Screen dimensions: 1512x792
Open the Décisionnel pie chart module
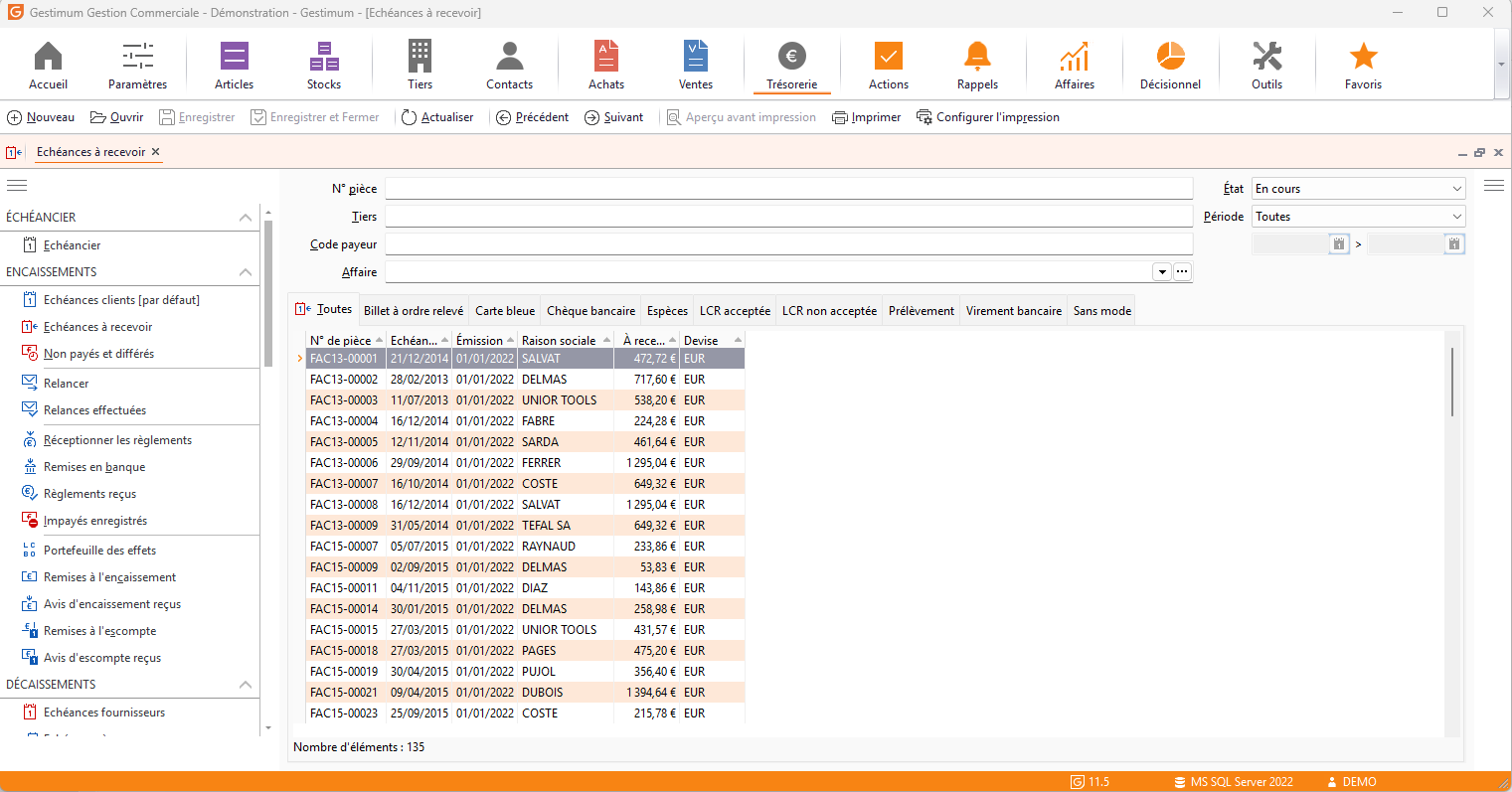[1170, 66]
